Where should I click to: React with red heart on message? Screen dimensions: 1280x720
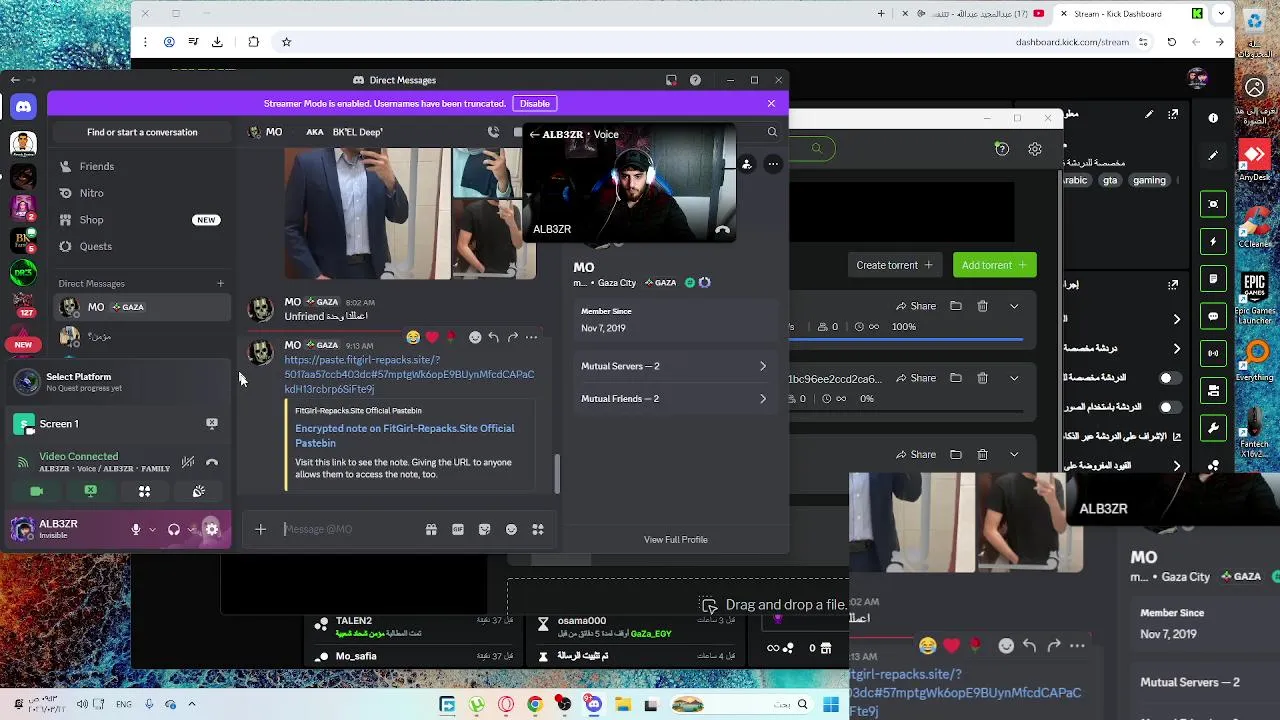click(432, 337)
